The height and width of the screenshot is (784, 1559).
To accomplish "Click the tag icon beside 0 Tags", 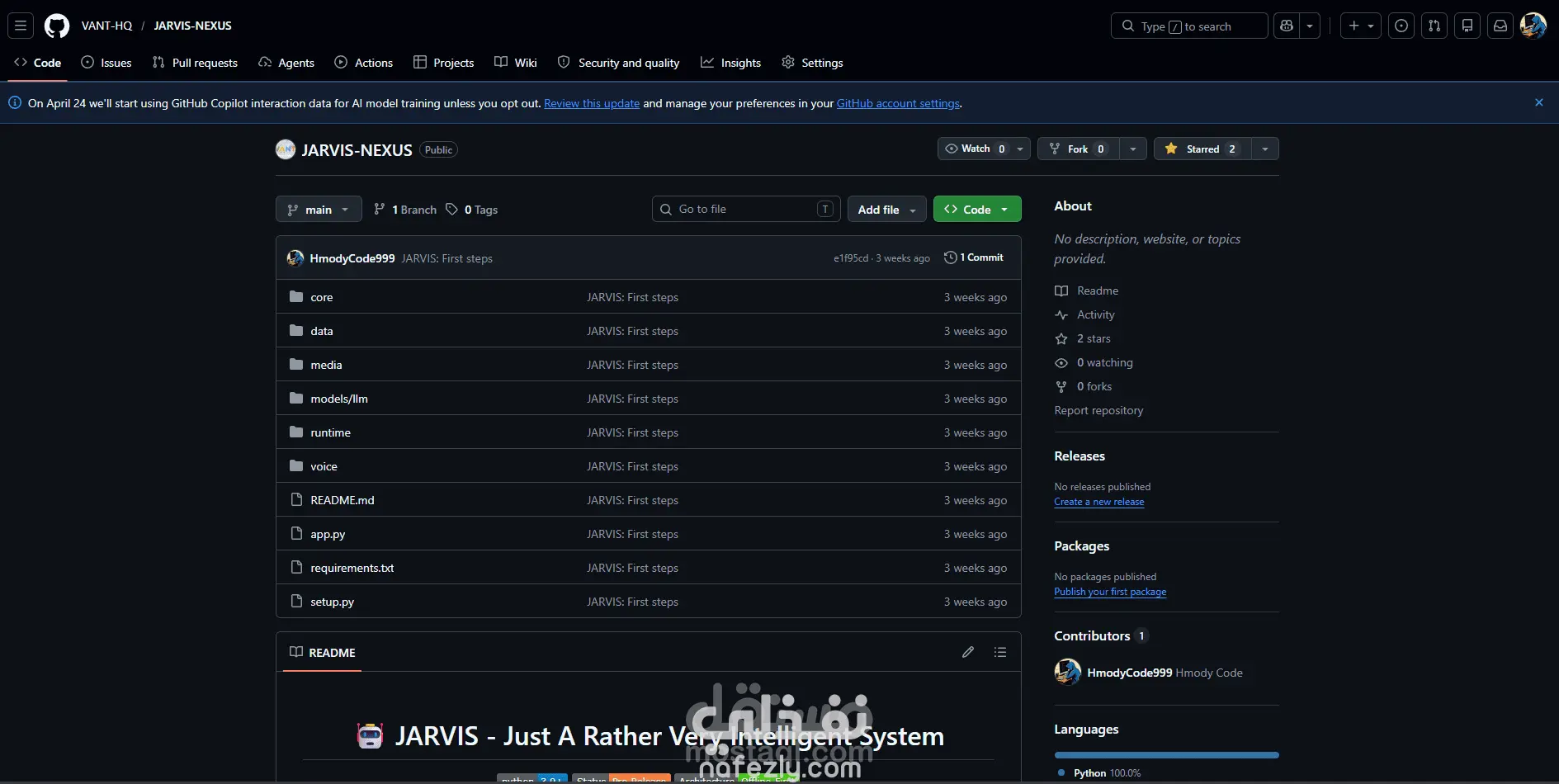I will pos(451,209).
